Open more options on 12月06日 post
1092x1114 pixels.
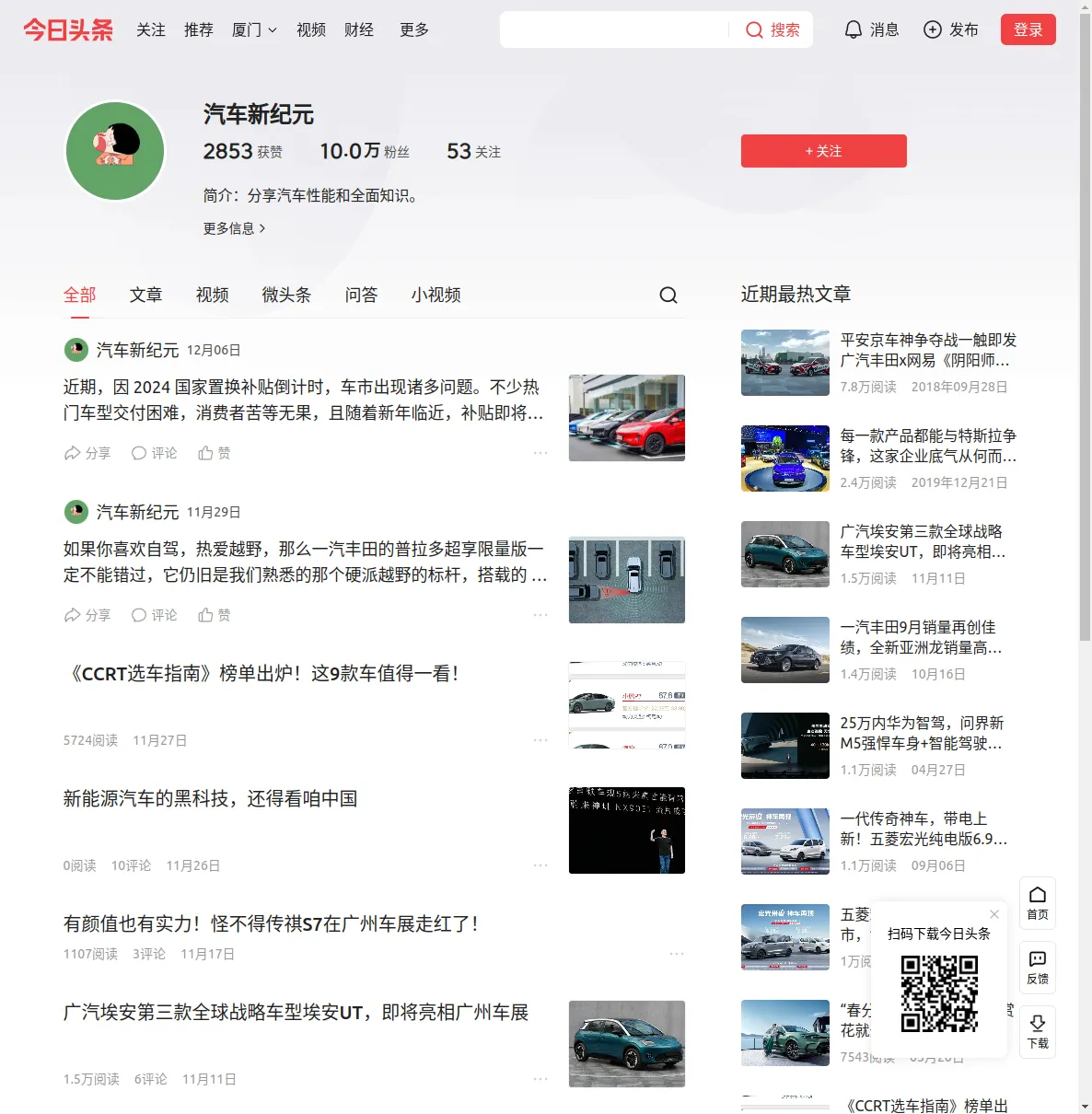[x=540, y=453]
